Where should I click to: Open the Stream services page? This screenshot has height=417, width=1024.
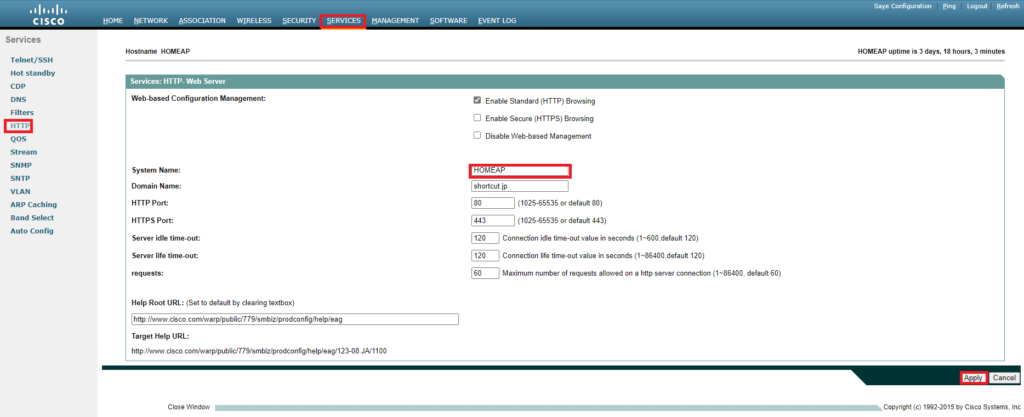24,152
